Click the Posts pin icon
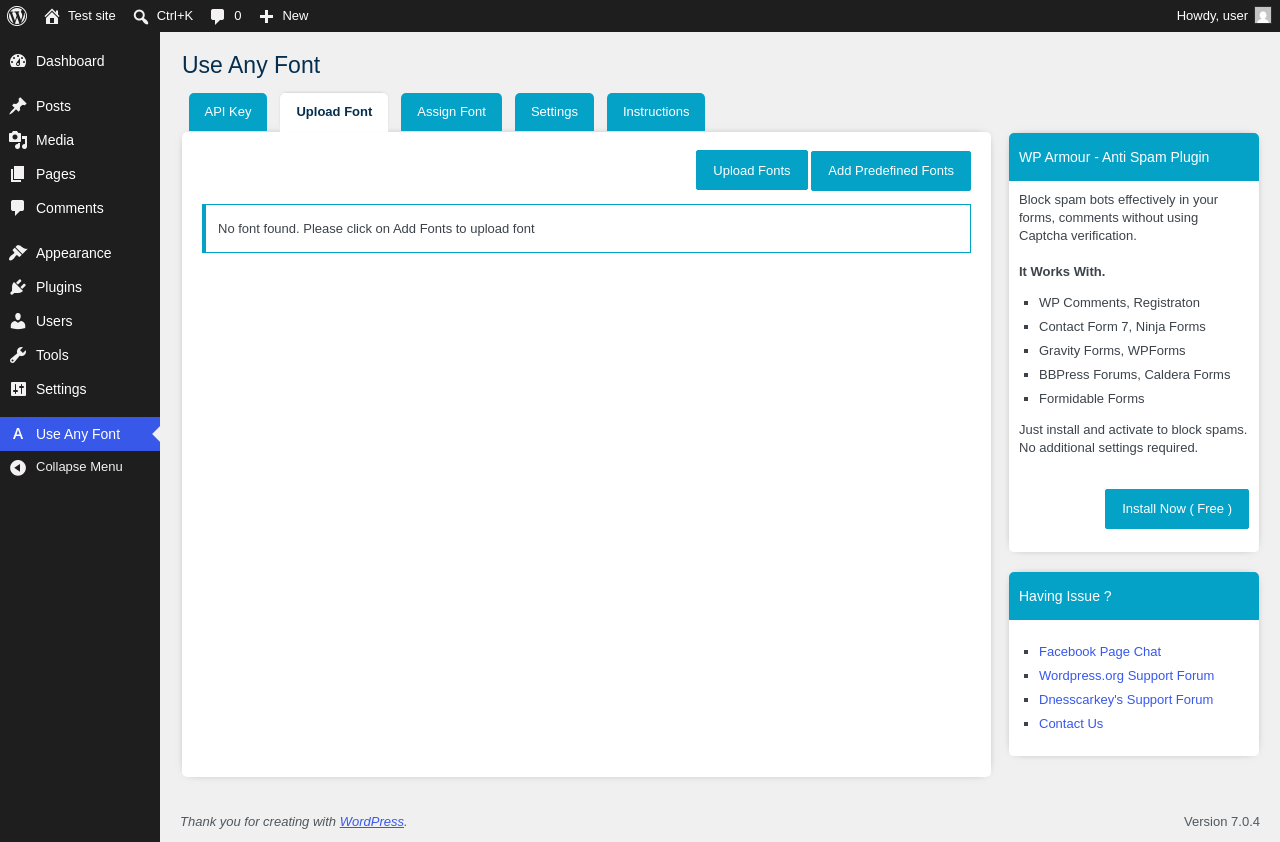 tap(18, 106)
